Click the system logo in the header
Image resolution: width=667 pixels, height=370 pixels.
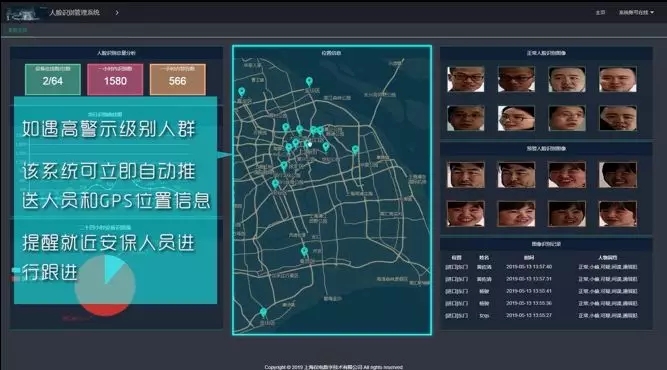tap(21, 14)
